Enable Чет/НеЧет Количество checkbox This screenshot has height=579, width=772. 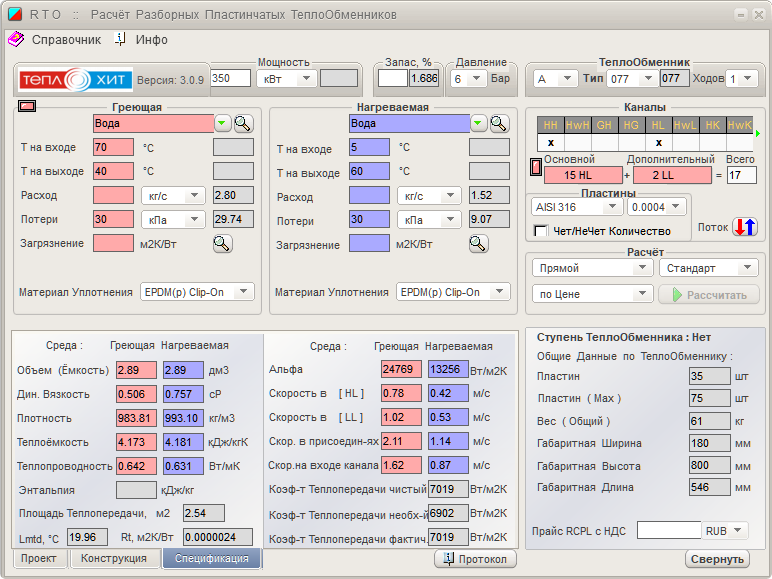tap(541, 230)
